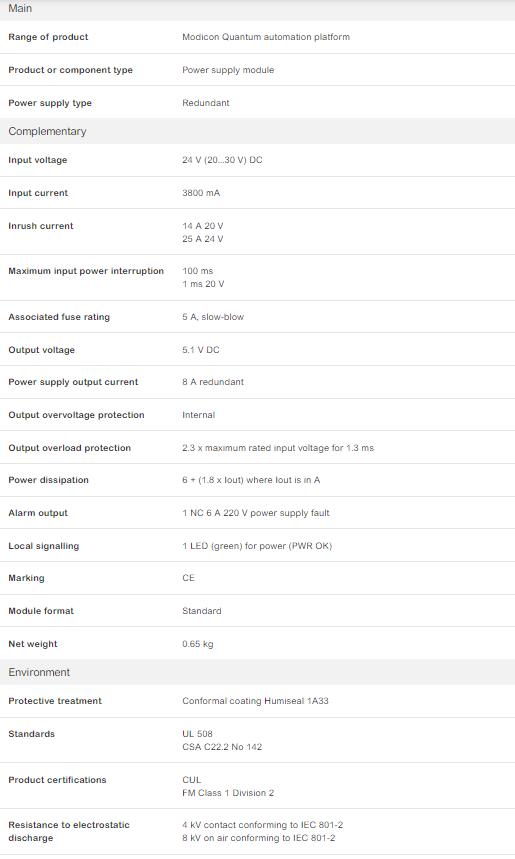Collapse the Environment section header

pos(258,672)
